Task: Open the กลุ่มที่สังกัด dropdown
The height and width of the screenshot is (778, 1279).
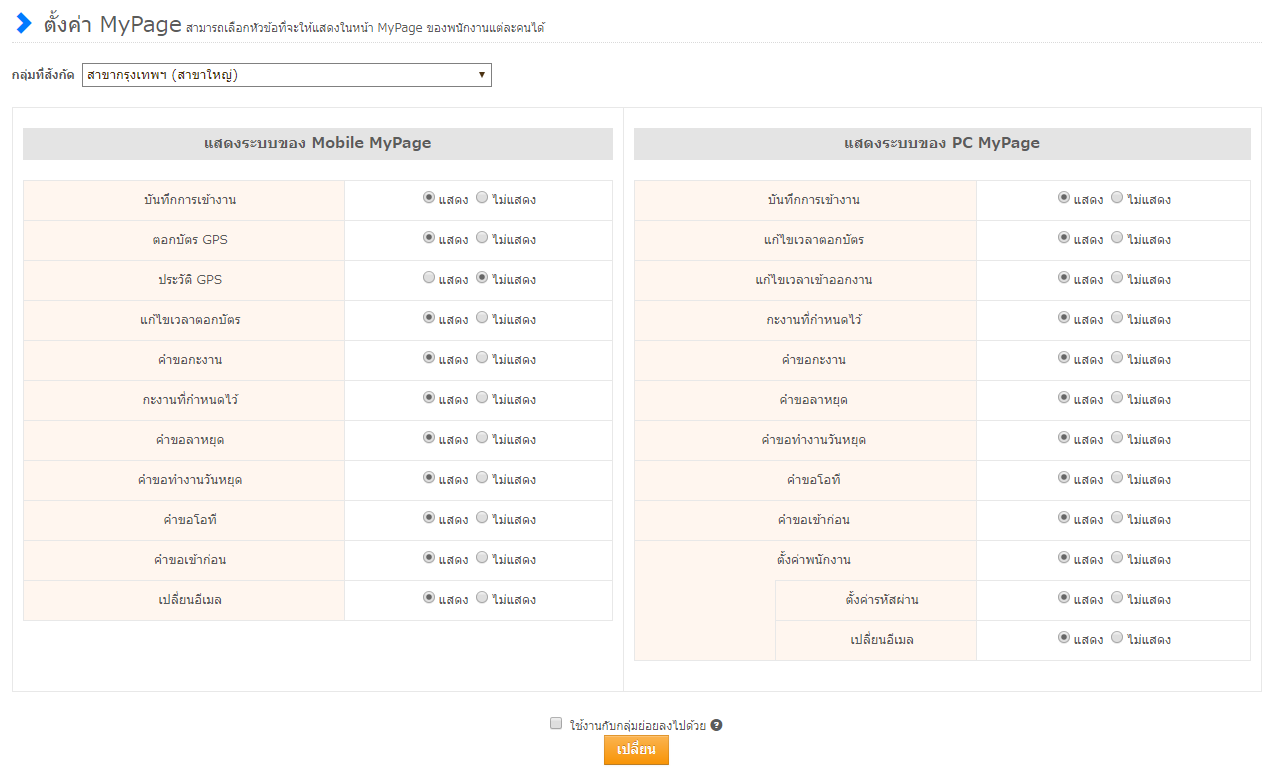Action: pyautogui.click(x=287, y=75)
